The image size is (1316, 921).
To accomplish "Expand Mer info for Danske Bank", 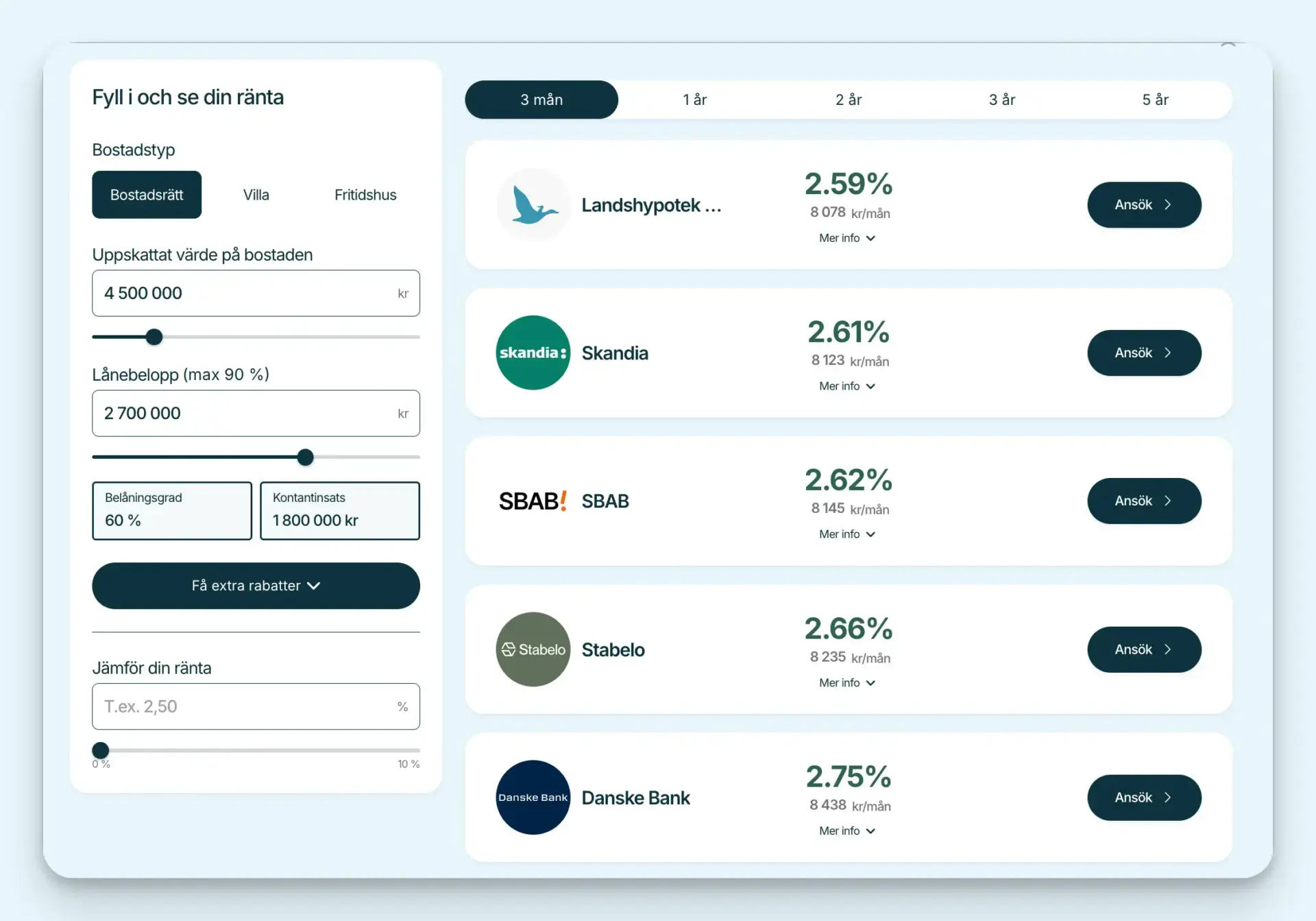I will 848,831.
